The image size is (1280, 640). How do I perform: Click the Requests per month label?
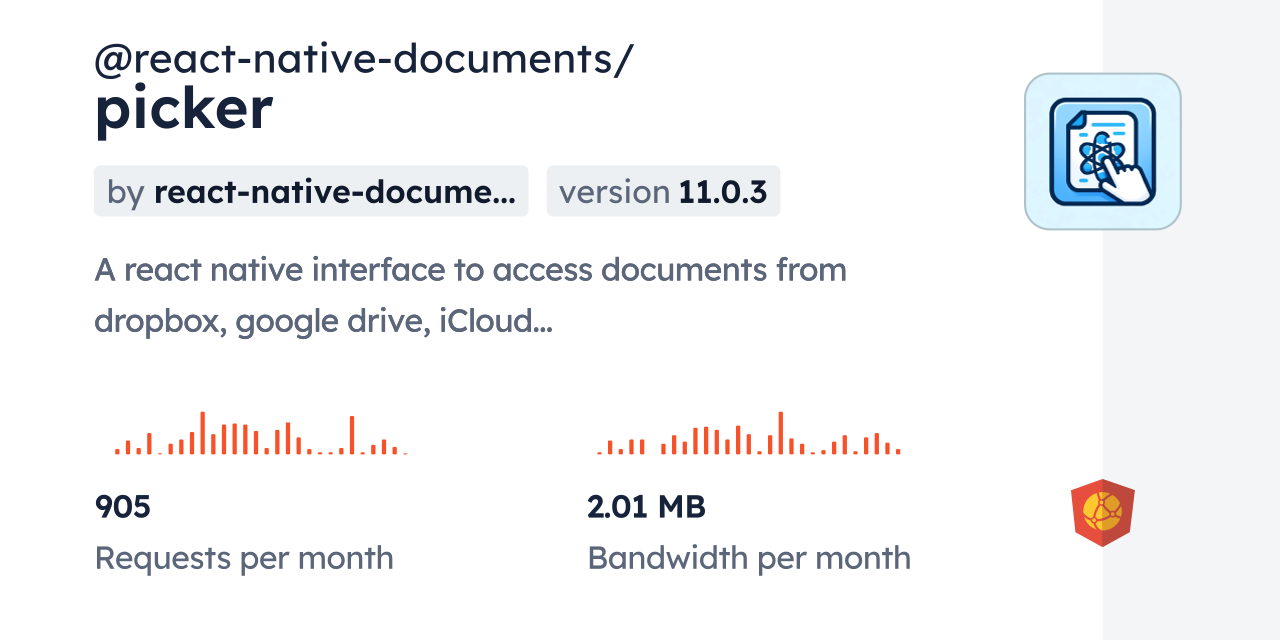coord(244,558)
